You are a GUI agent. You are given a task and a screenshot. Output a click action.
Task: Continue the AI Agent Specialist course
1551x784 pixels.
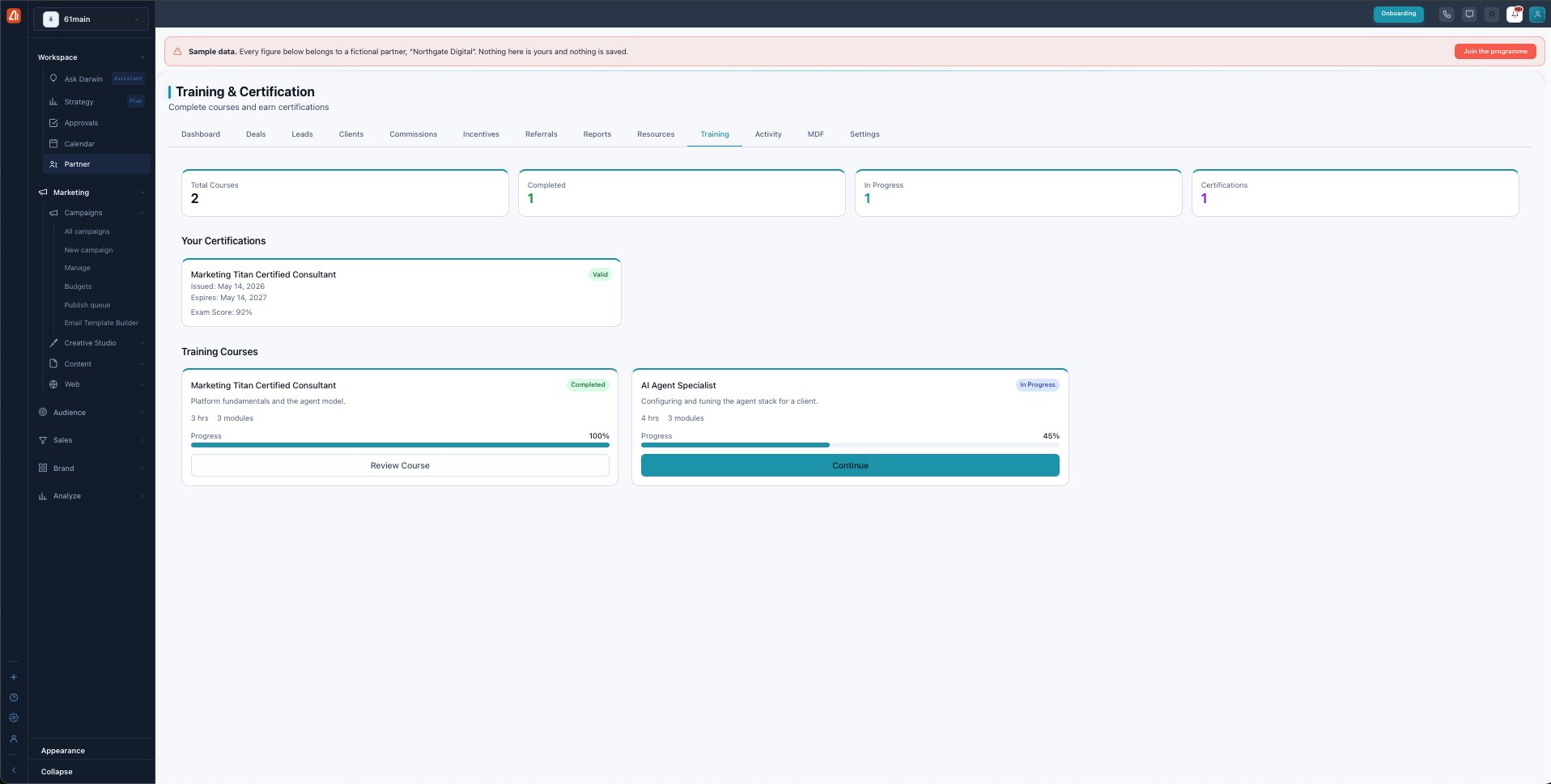tap(850, 465)
